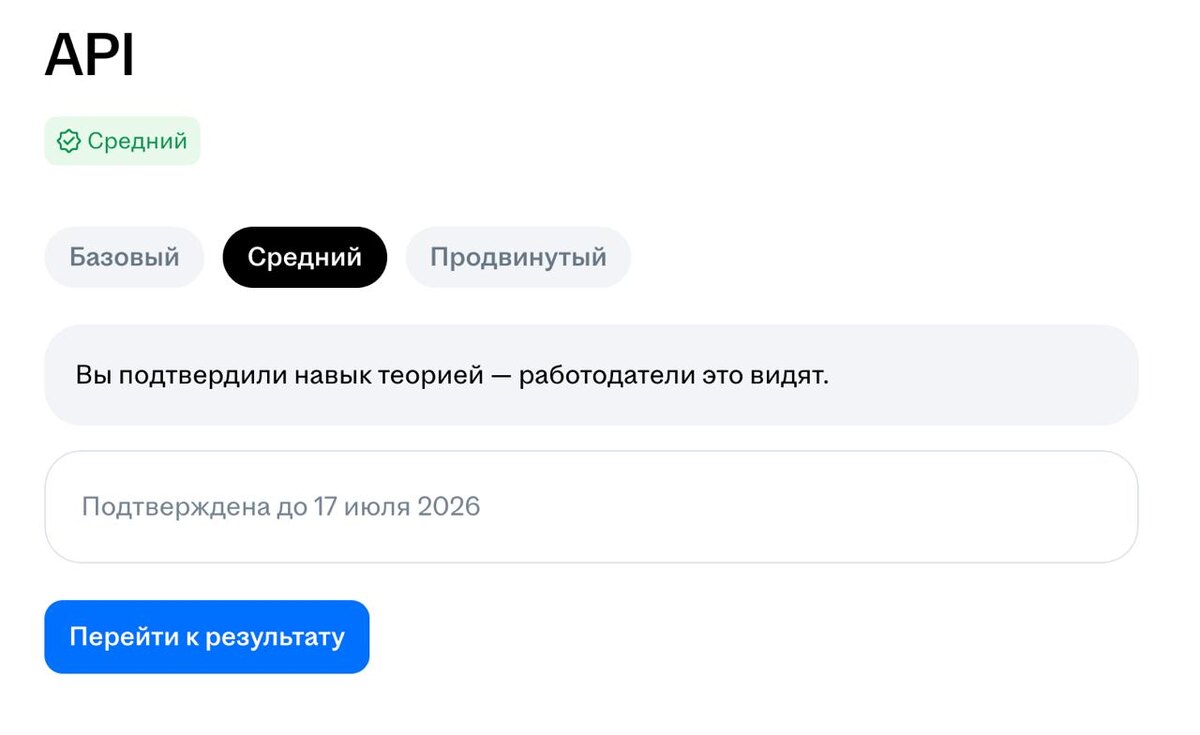
Task: Select the black Средний toggle pill
Action: click(304, 257)
